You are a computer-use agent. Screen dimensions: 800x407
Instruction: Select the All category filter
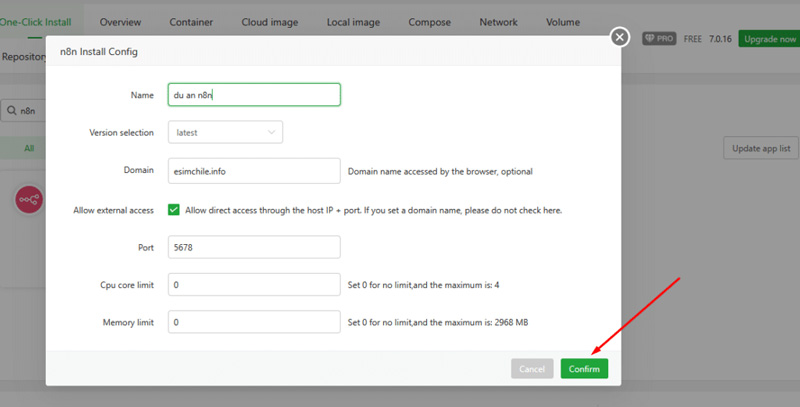[29, 148]
